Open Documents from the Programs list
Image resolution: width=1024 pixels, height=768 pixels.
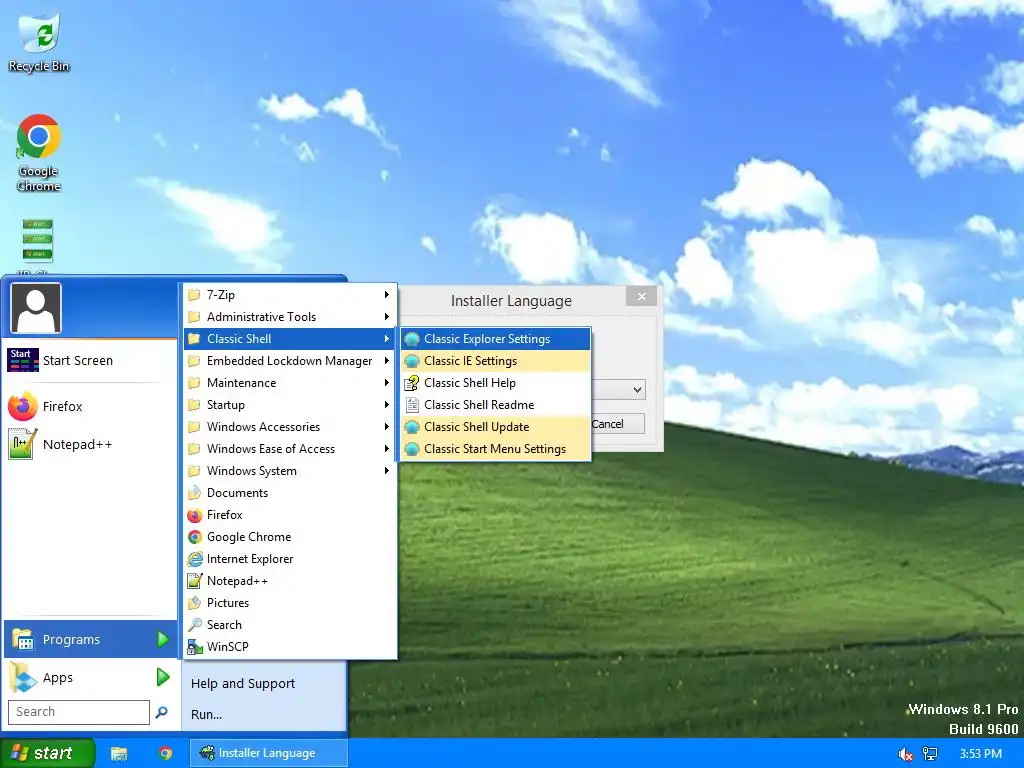(290, 493)
